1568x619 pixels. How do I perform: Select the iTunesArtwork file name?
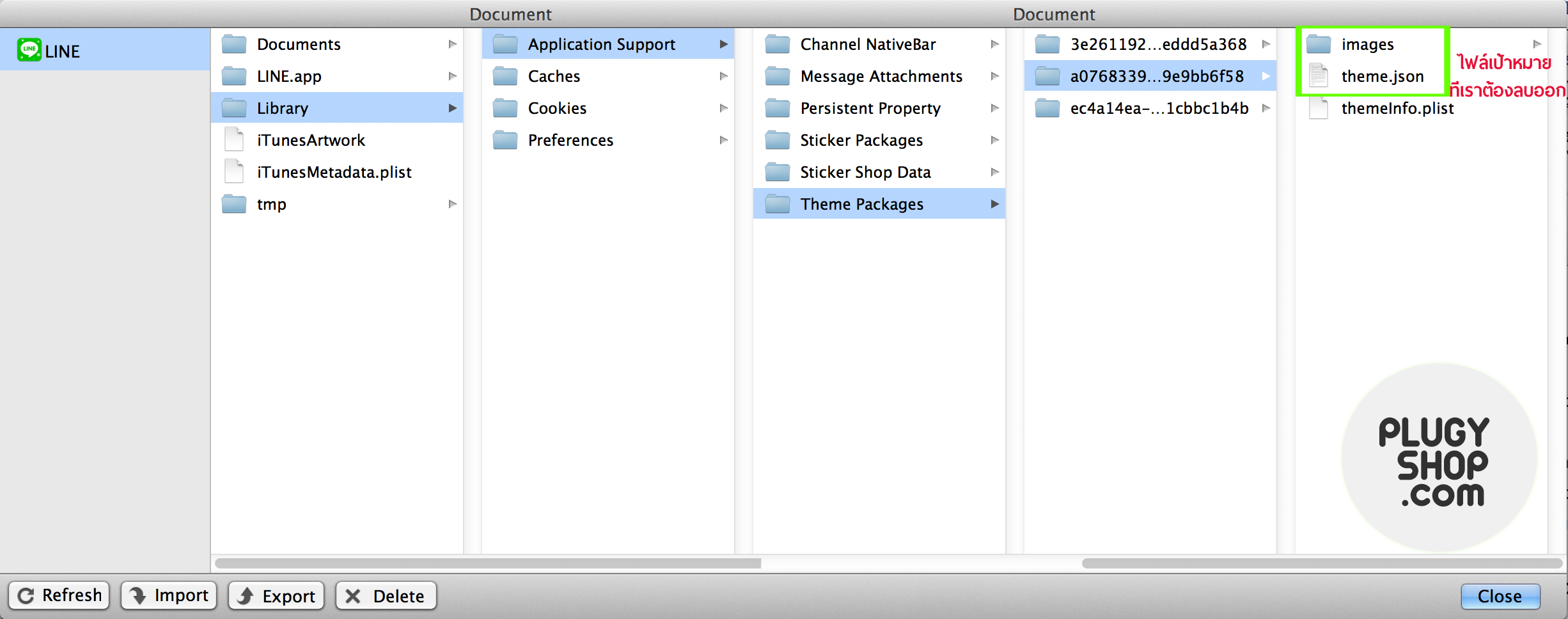pos(311,140)
